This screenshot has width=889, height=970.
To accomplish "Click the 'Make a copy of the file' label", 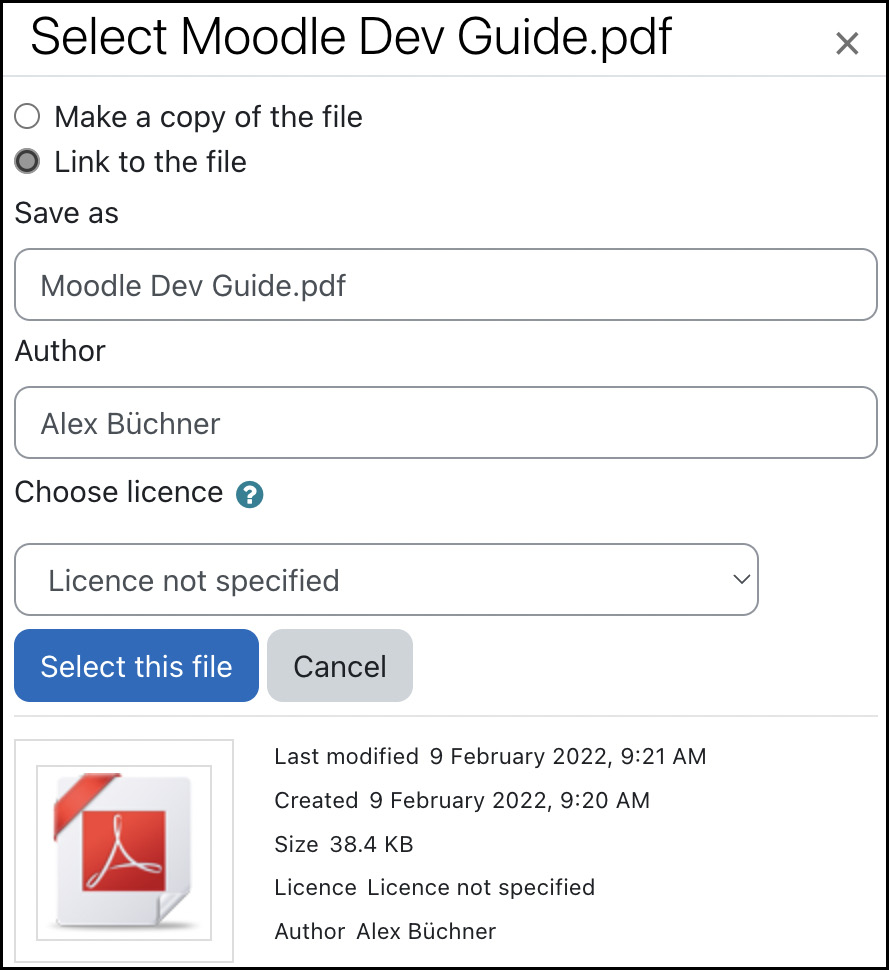I will pyautogui.click(x=208, y=117).
